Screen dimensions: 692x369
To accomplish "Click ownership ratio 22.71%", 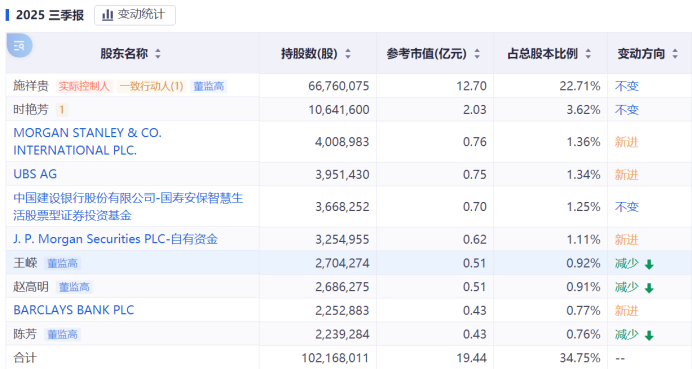I will click(580, 86).
